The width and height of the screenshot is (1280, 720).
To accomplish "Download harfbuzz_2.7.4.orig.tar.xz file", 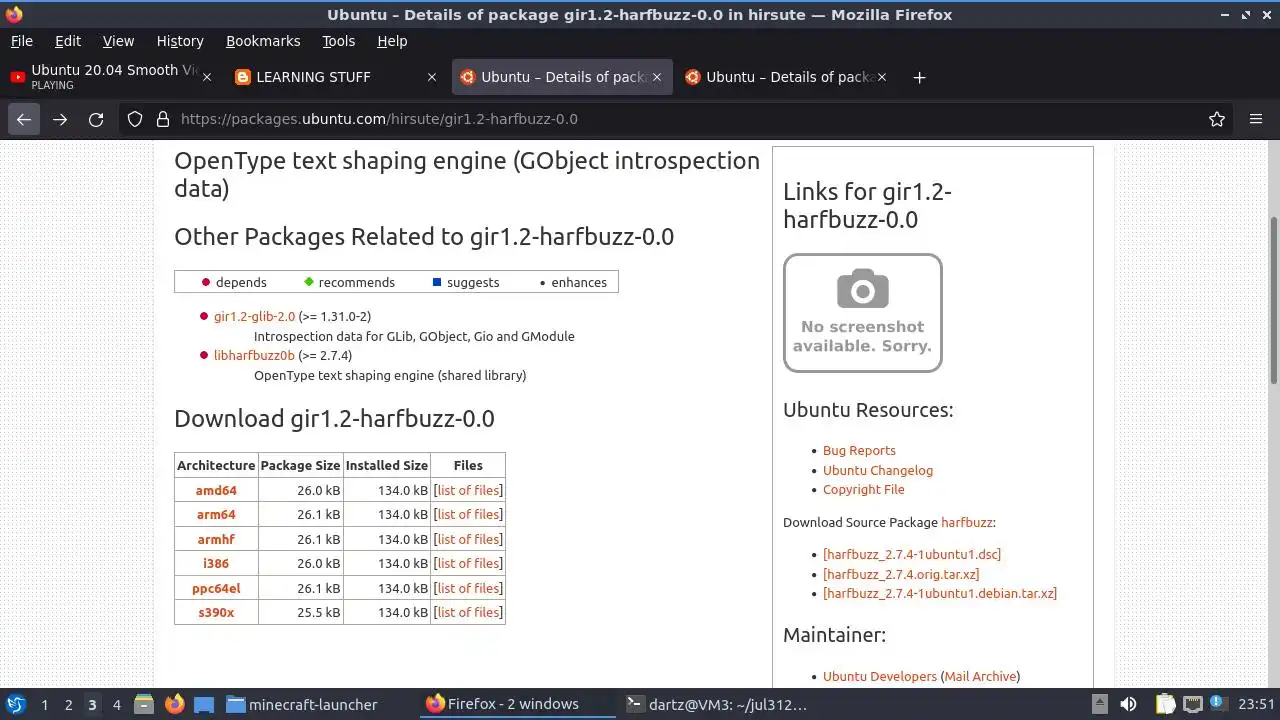I will click(901, 574).
